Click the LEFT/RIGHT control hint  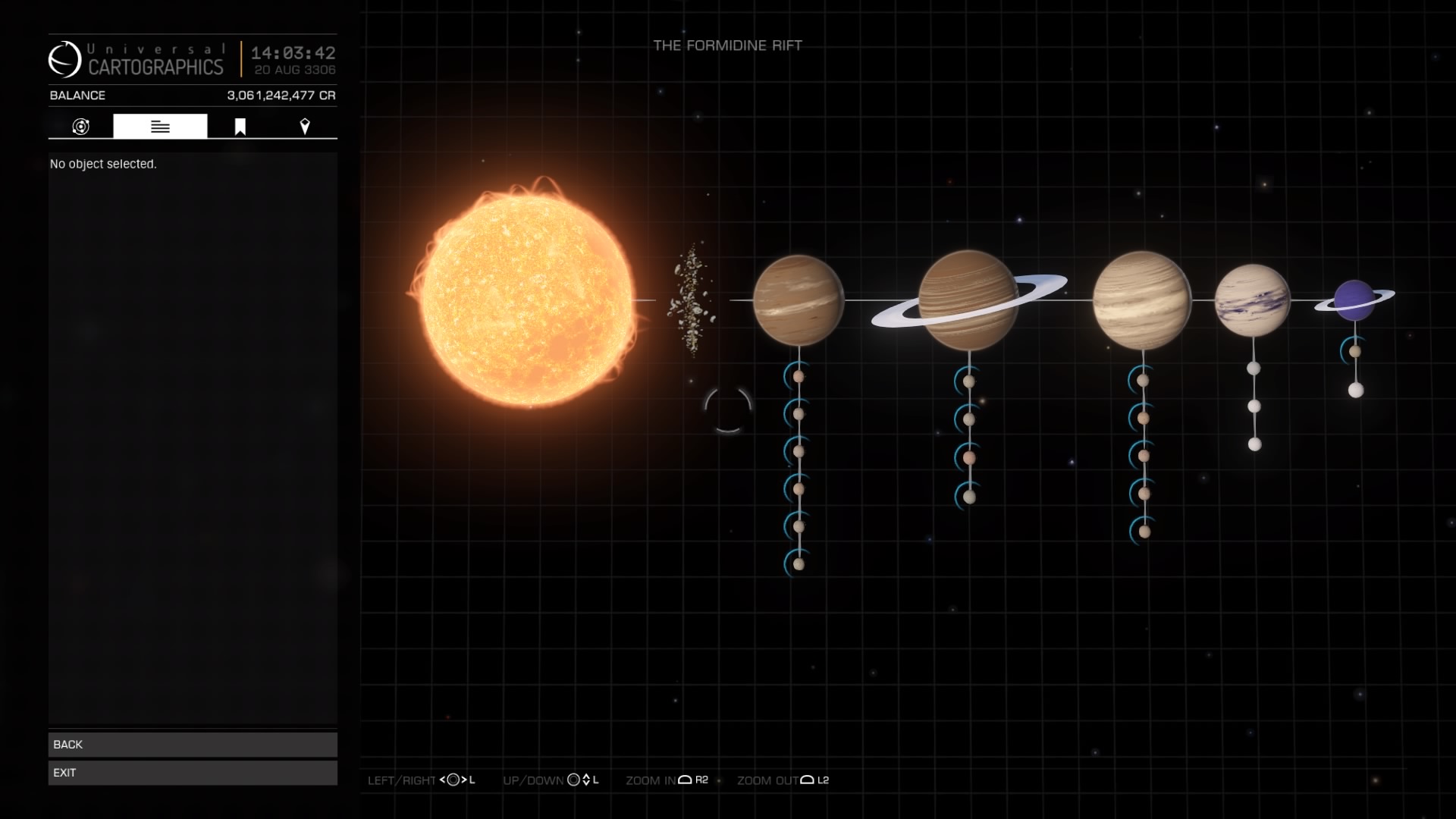tap(422, 780)
